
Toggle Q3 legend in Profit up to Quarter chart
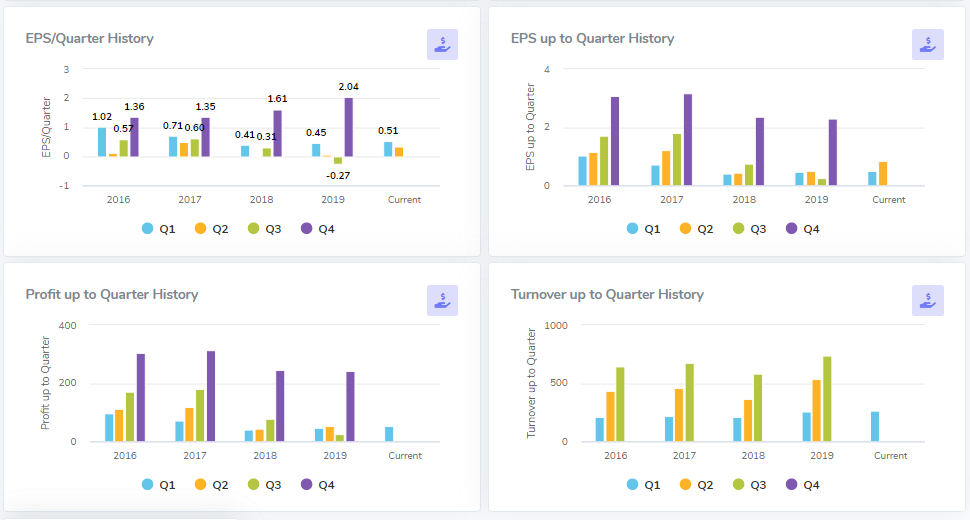click(x=264, y=485)
